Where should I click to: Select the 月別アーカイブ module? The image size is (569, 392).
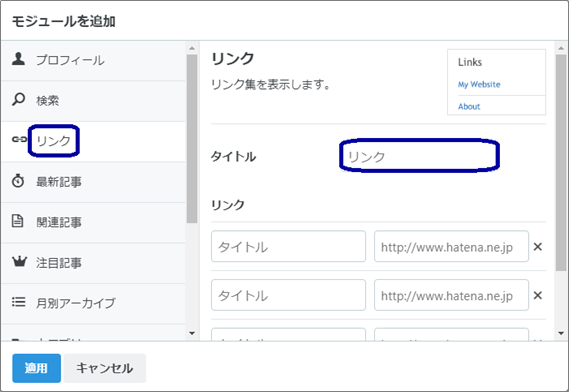(x=94, y=304)
